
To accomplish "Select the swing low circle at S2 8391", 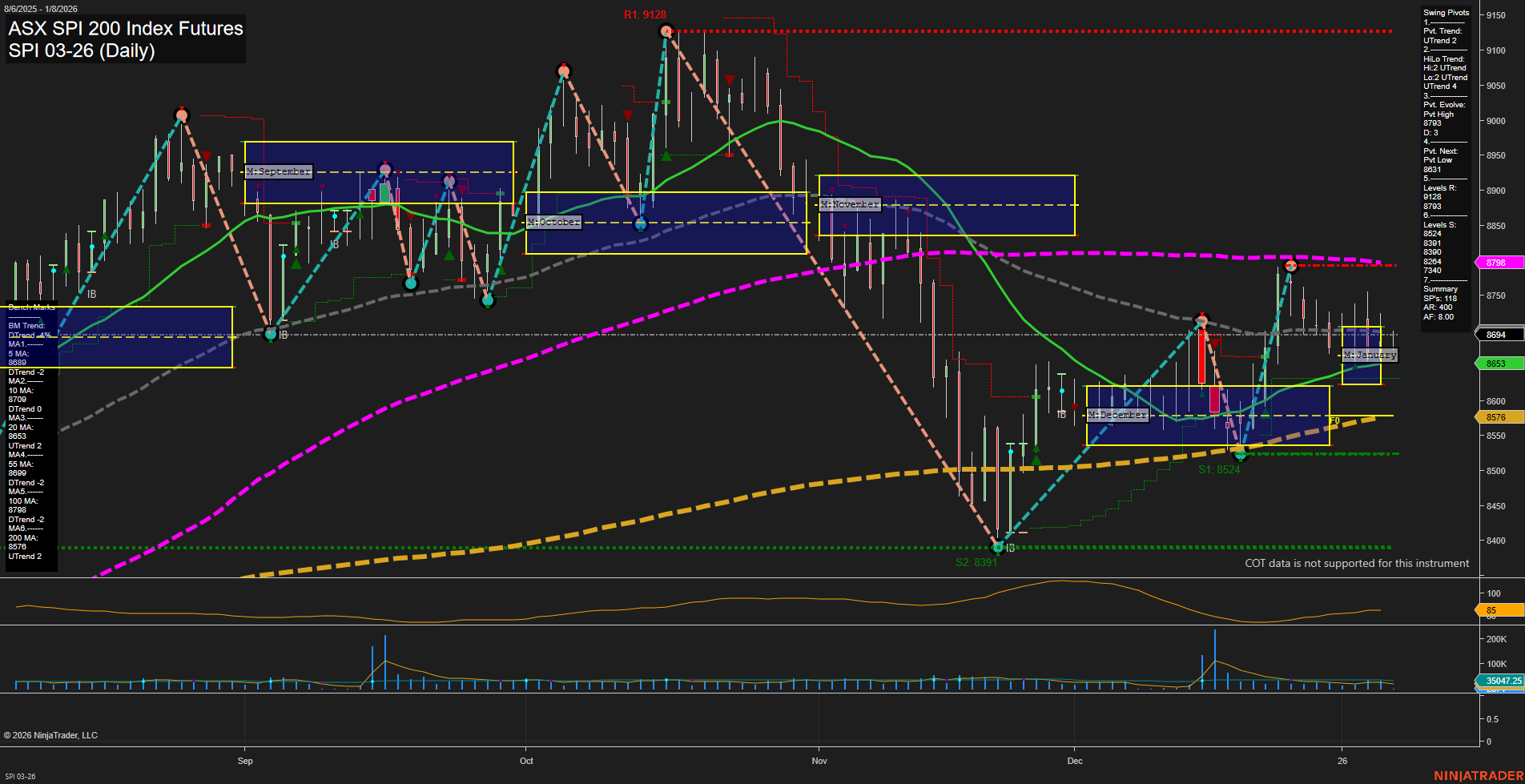I will coord(998,548).
